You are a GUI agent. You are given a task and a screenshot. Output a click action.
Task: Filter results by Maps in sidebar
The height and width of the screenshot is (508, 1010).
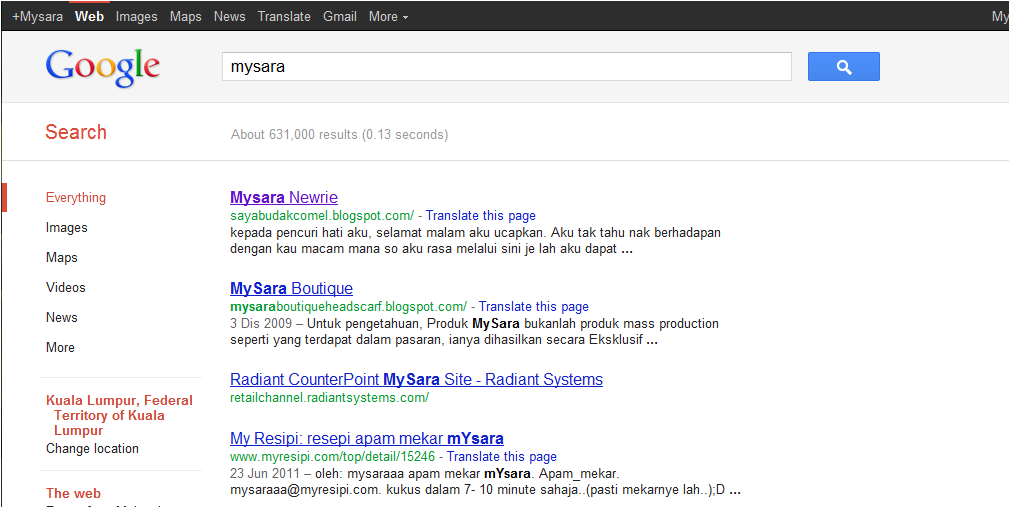point(62,258)
